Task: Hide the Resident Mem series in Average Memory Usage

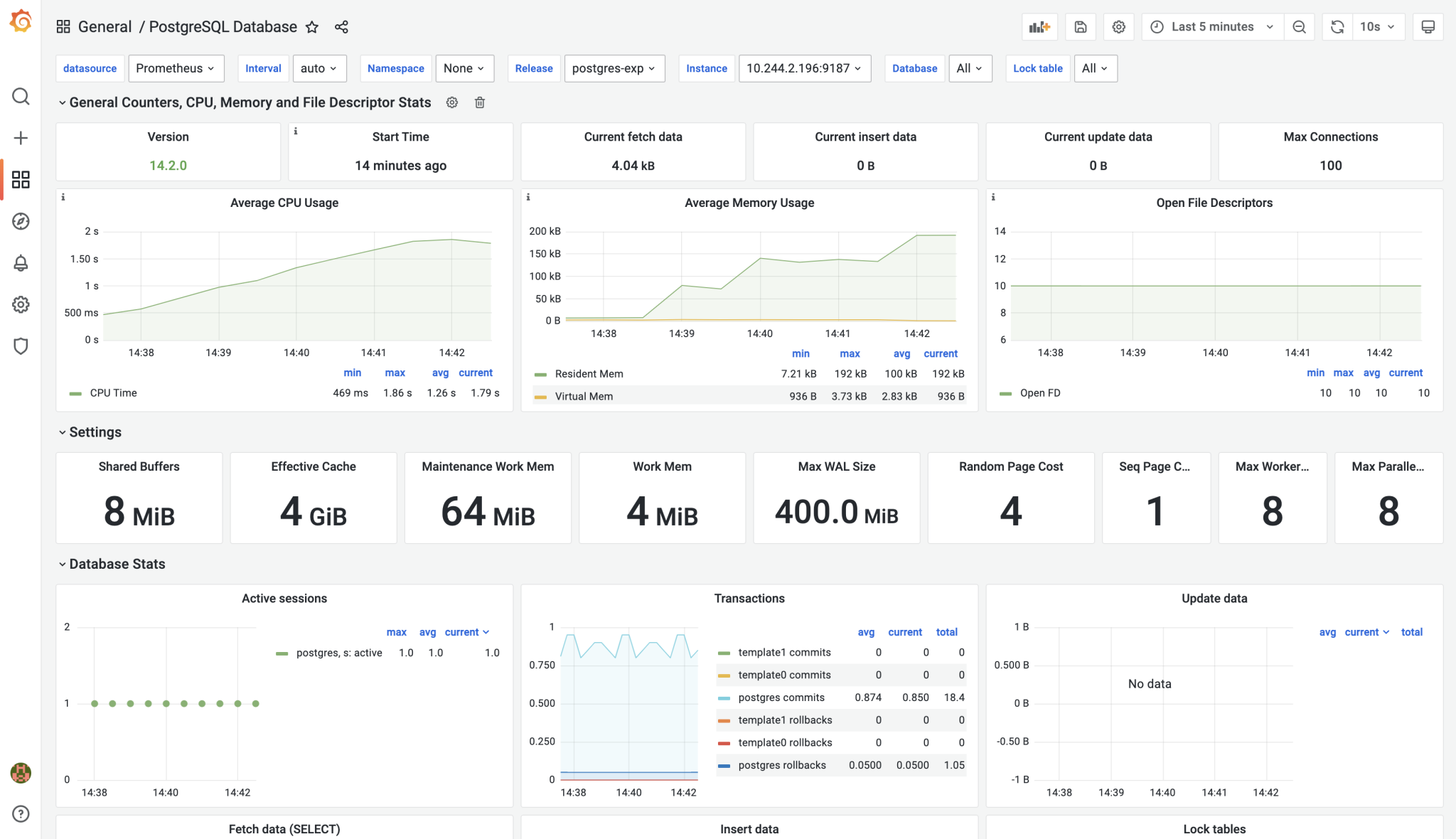Action: (590, 373)
